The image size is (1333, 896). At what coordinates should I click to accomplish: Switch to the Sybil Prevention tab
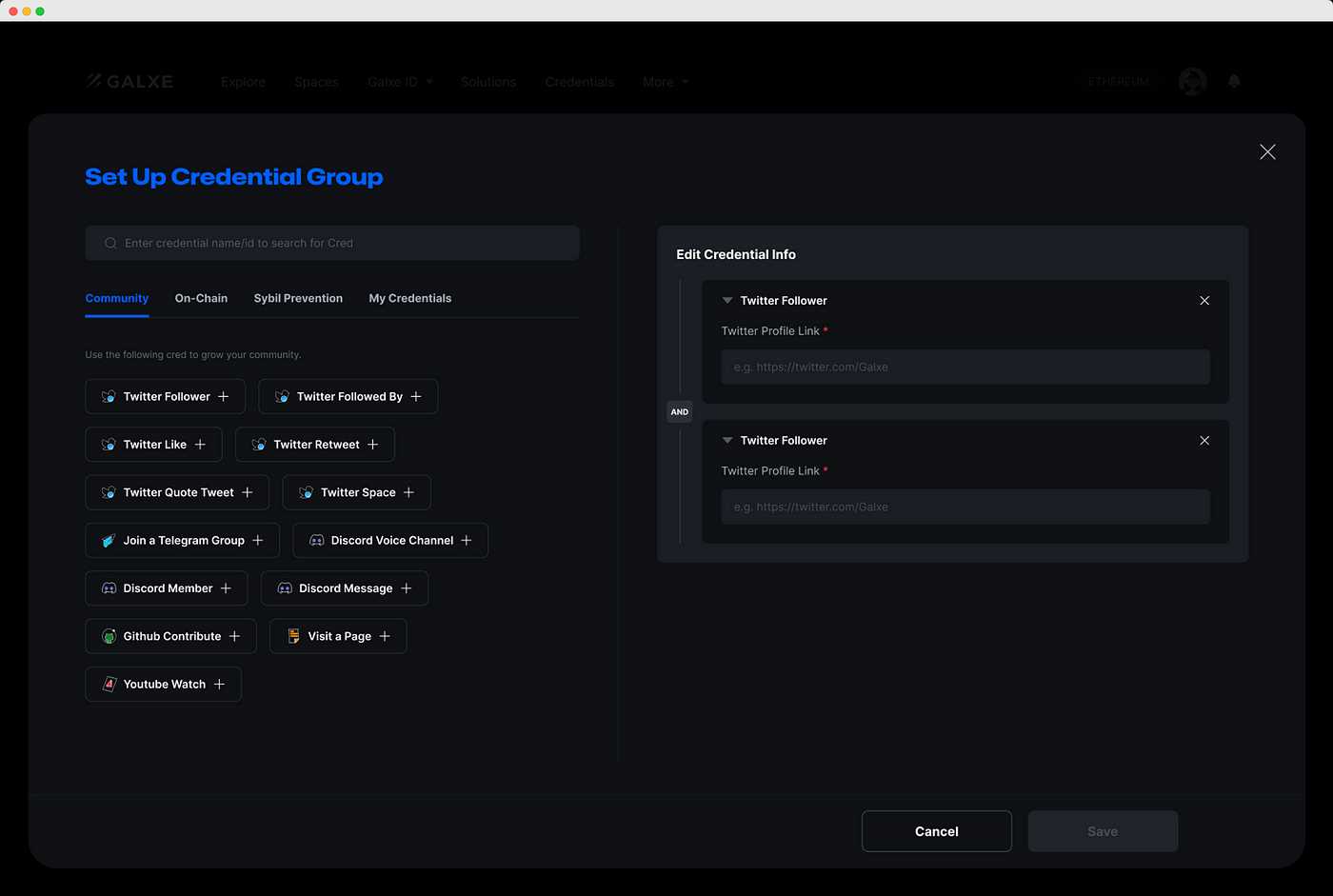tap(298, 298)
